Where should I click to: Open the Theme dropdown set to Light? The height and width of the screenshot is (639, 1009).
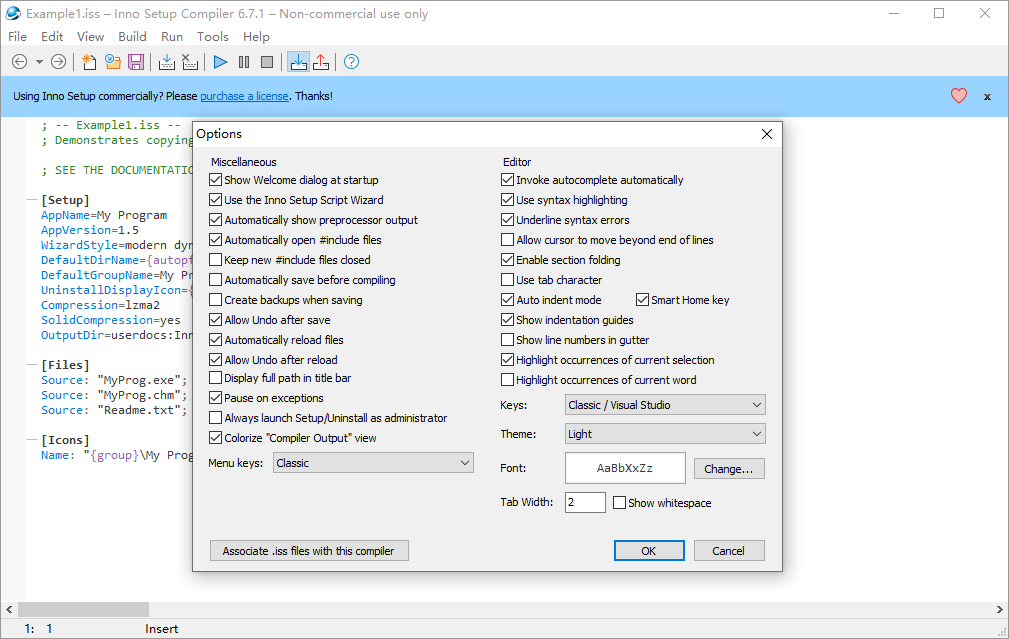click(665, 434)
